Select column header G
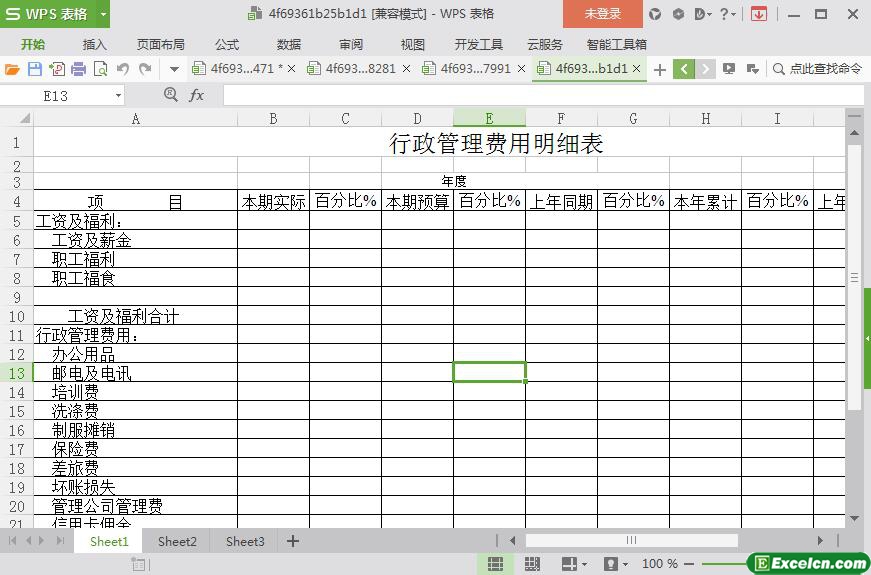Screen dimensions: 871x575 (633, 118)
